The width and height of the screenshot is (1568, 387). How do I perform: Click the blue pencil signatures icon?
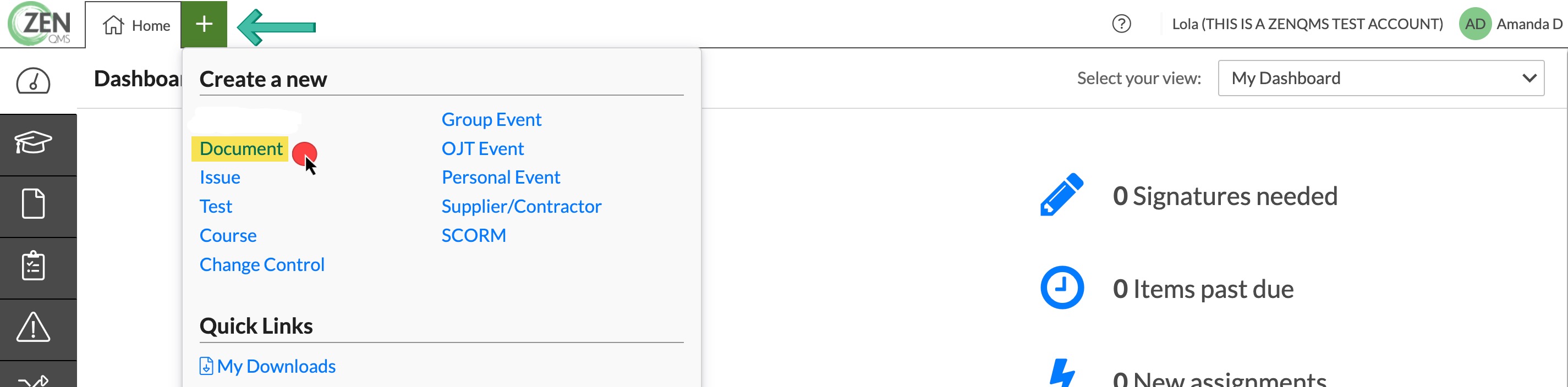pos(1062,195)
